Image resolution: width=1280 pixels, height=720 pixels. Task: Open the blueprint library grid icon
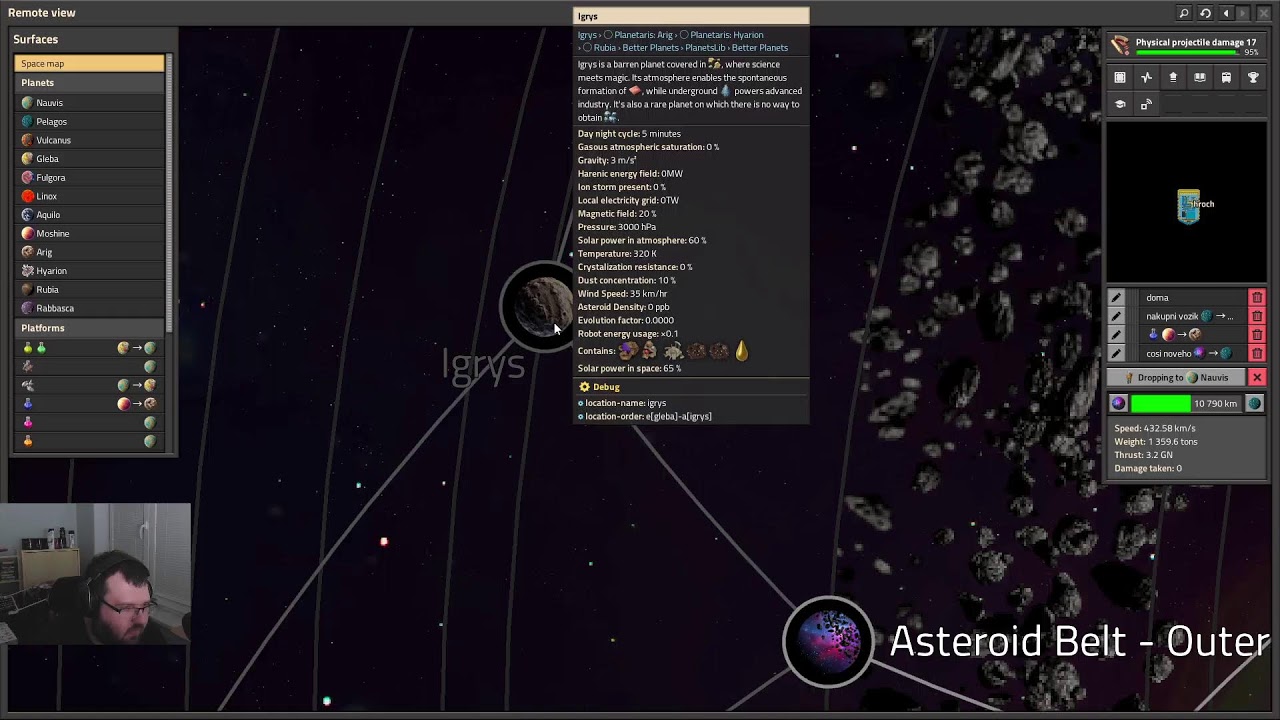pyautogui.click(x=1120, y=77)
